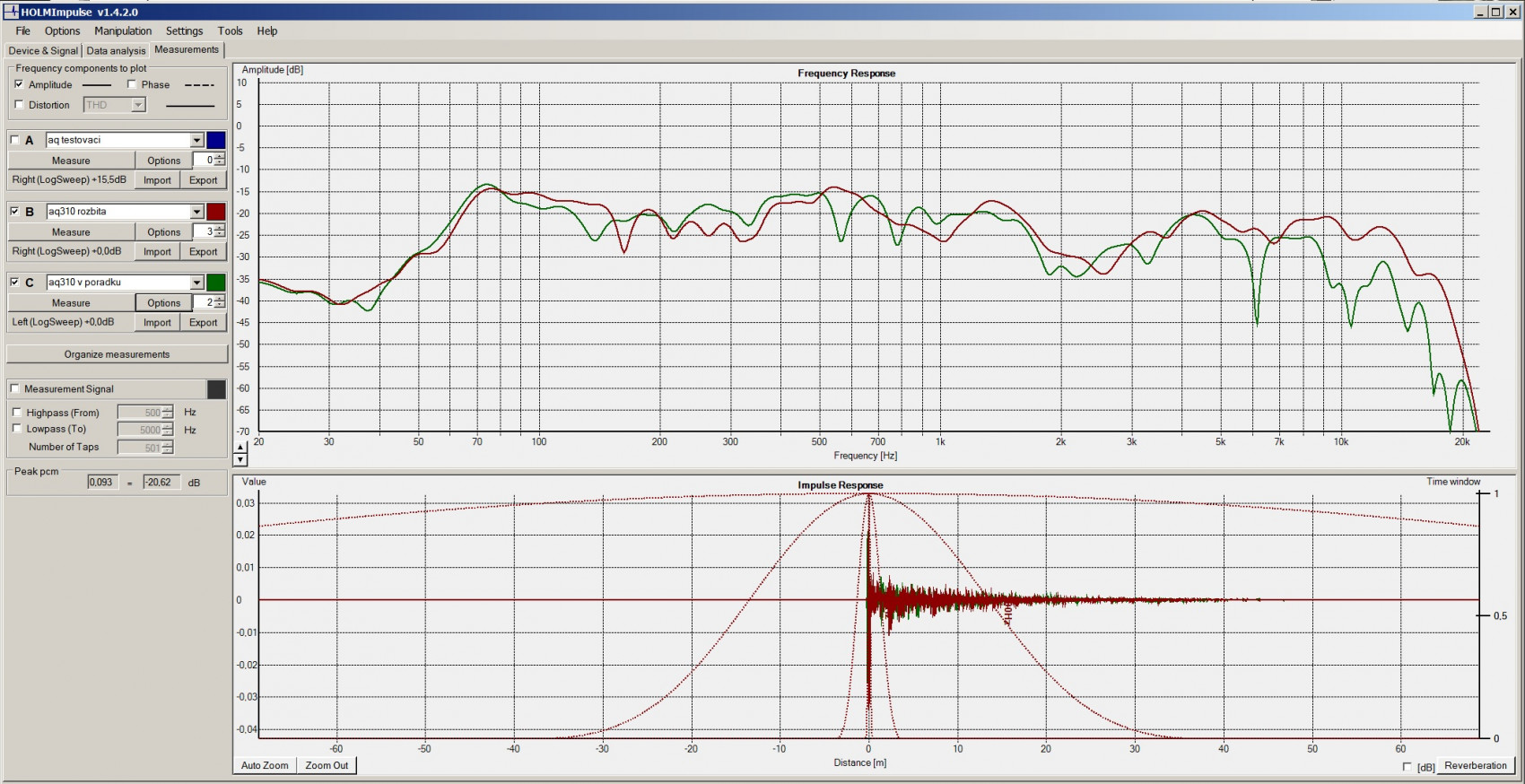Open the 'aq310 rozbita' measurement dropdown
Screen dimensions: 1525x784
pyautogui.click(x=196, y=212)
